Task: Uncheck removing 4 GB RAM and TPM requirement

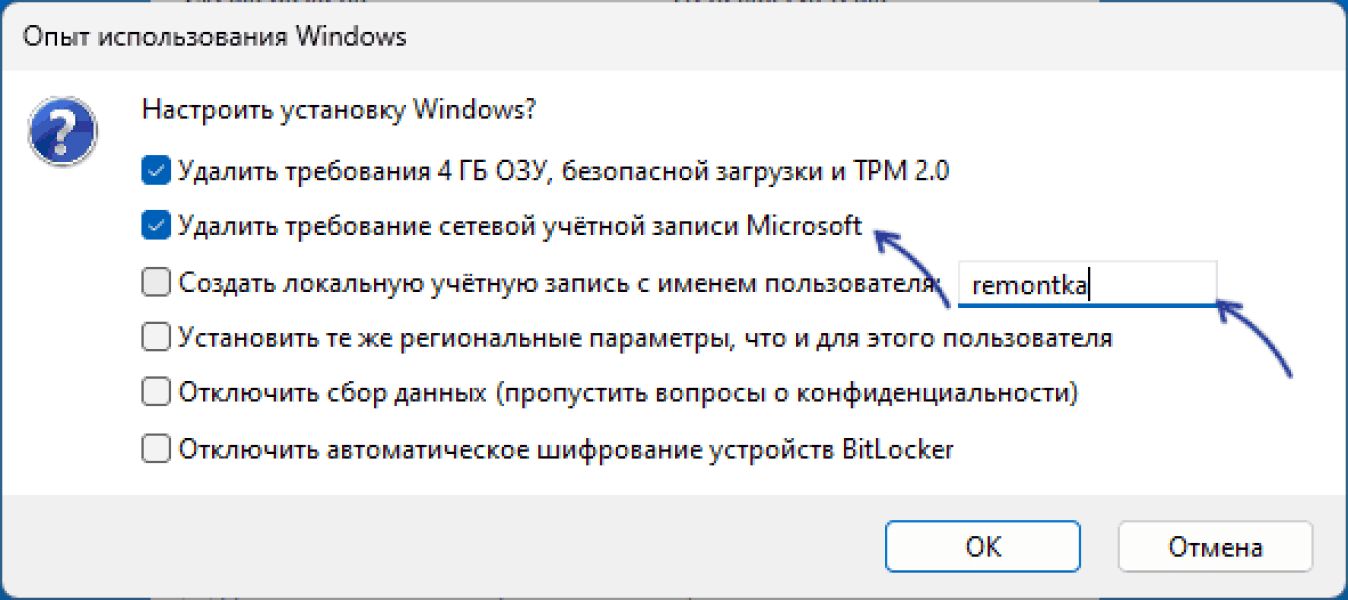Action: tap(155, 170)
